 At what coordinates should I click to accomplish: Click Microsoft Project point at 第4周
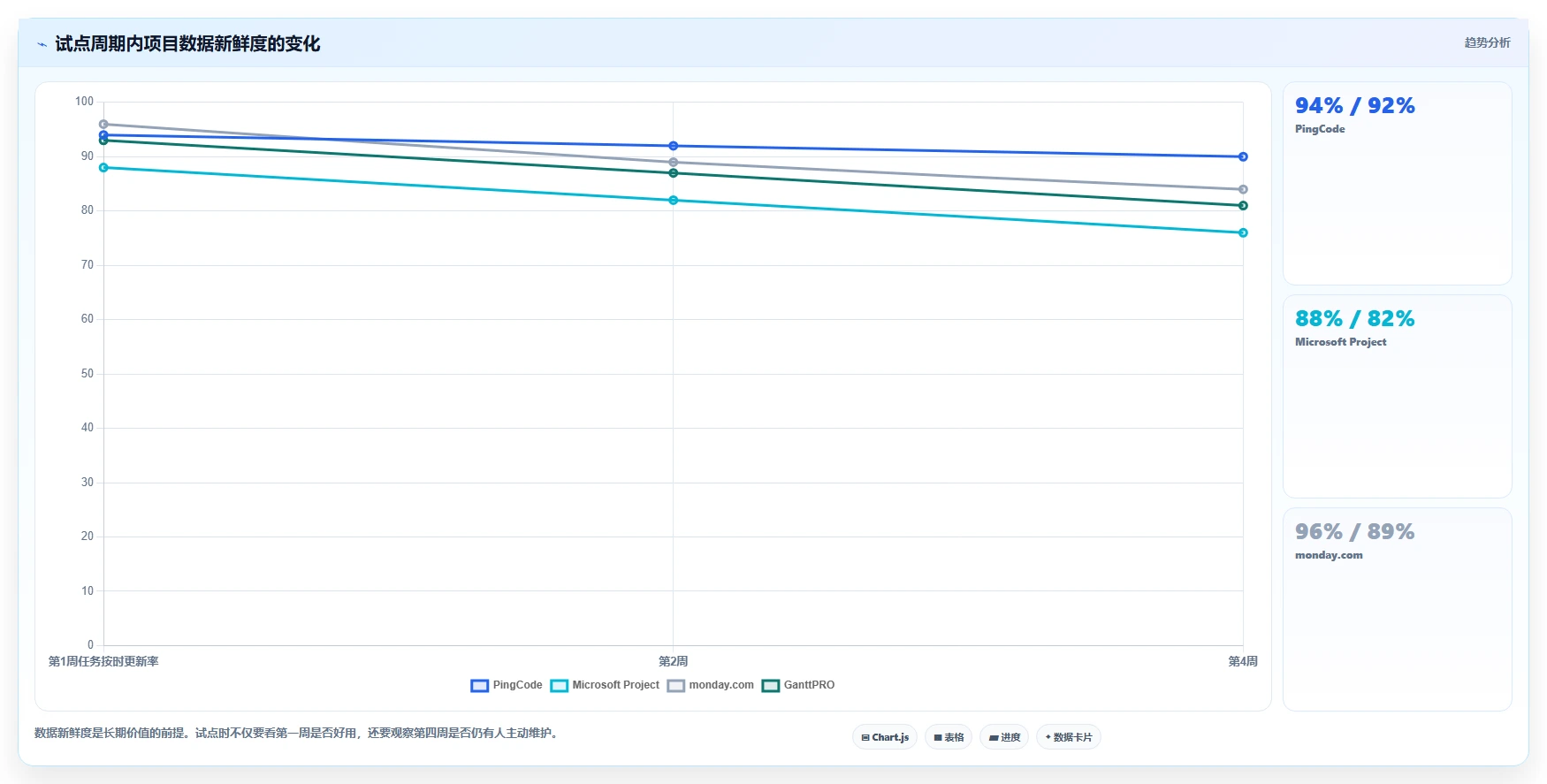[x=1243, y=233]
